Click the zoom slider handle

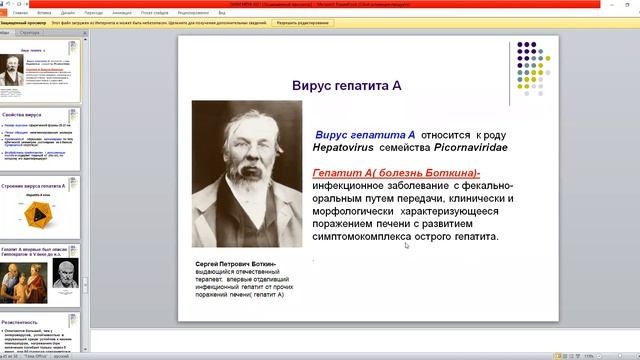pos(619,356)
